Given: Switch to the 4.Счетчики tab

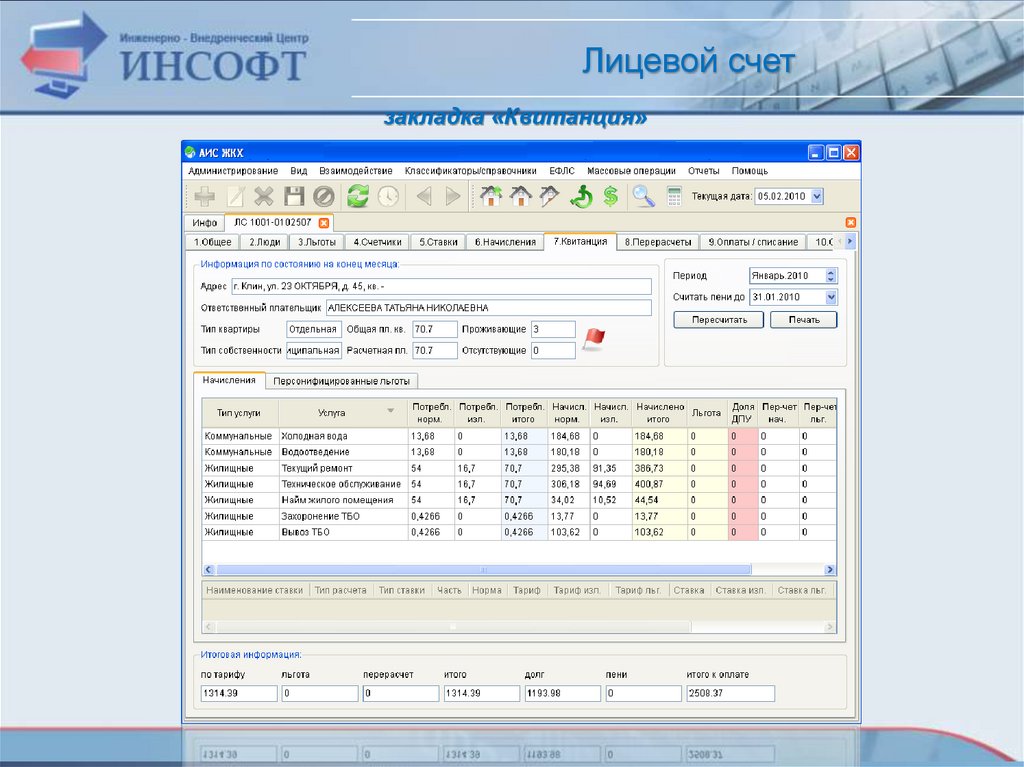Looking at the screenshot, I should [x=377, y=242].
